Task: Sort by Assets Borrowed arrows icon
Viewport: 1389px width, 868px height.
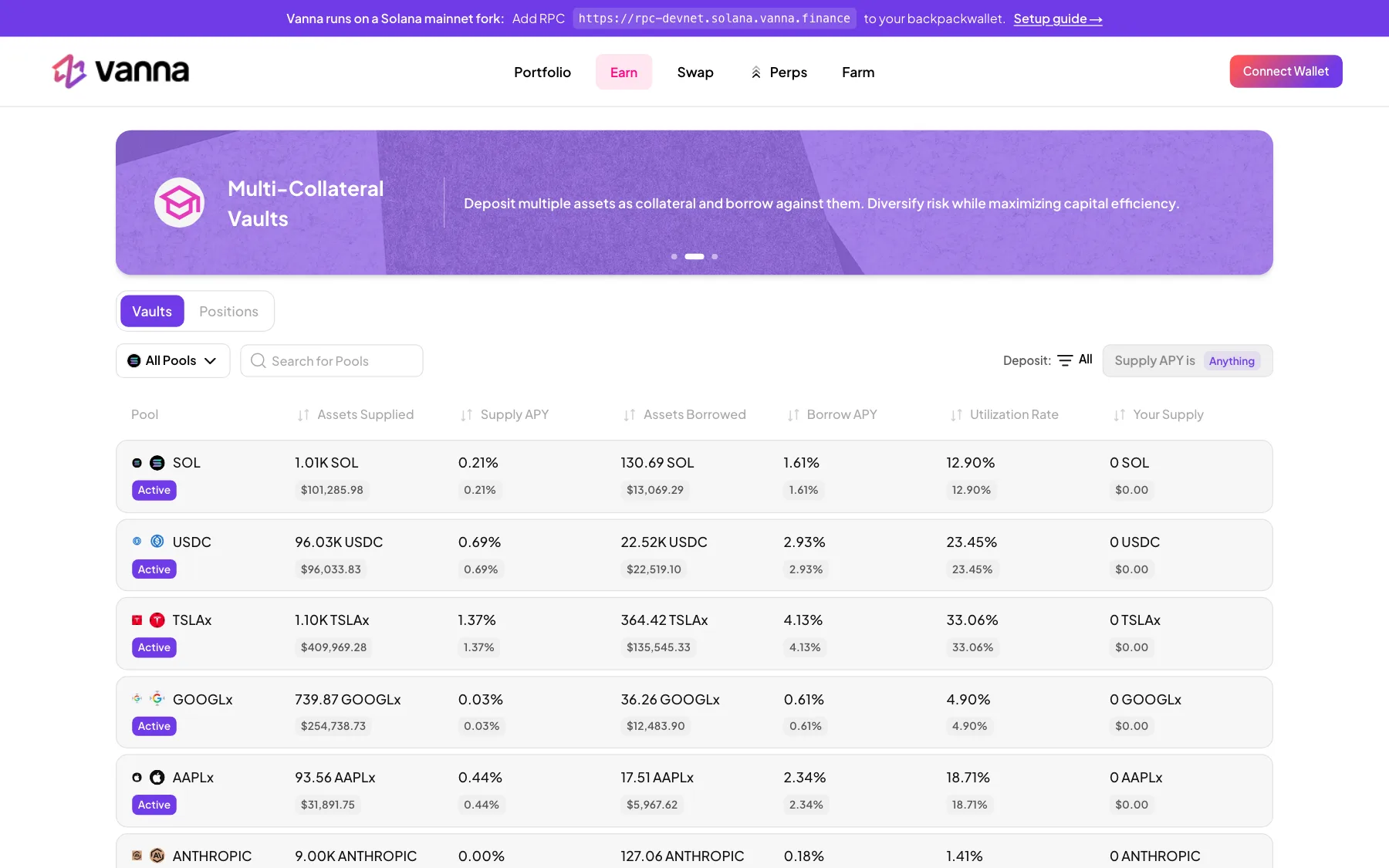Action: tap(630, 415)
